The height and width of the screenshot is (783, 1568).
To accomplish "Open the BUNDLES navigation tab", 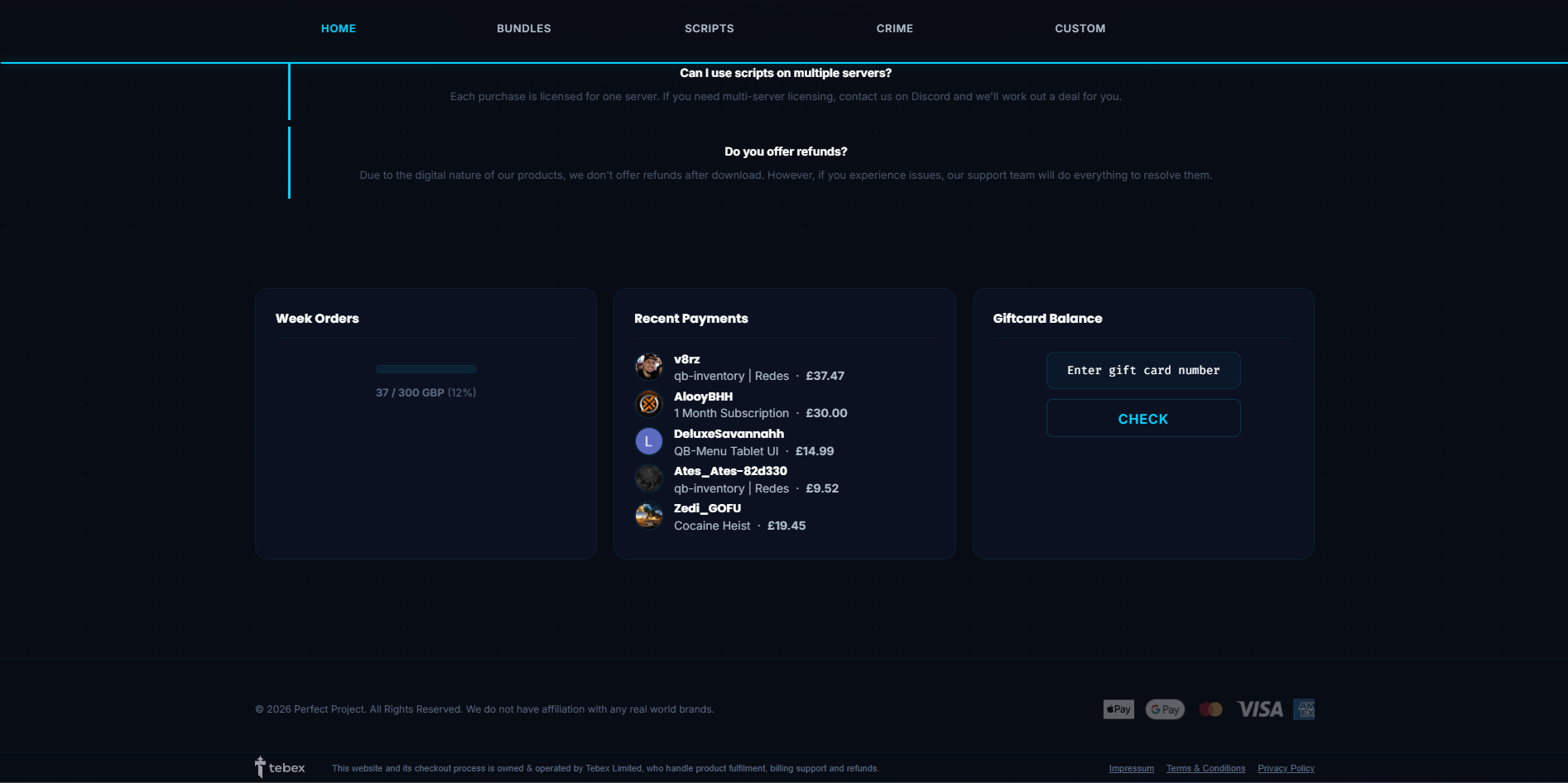I will 524,28.
